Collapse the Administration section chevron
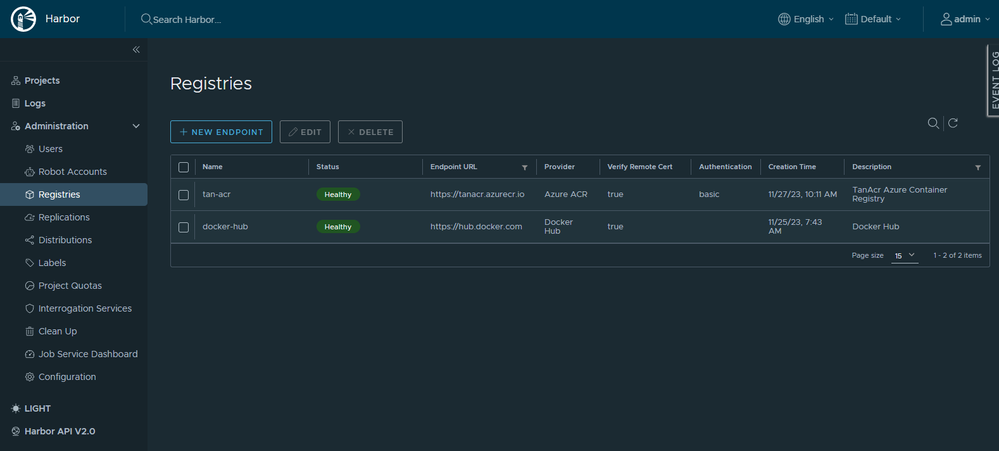 136,126
